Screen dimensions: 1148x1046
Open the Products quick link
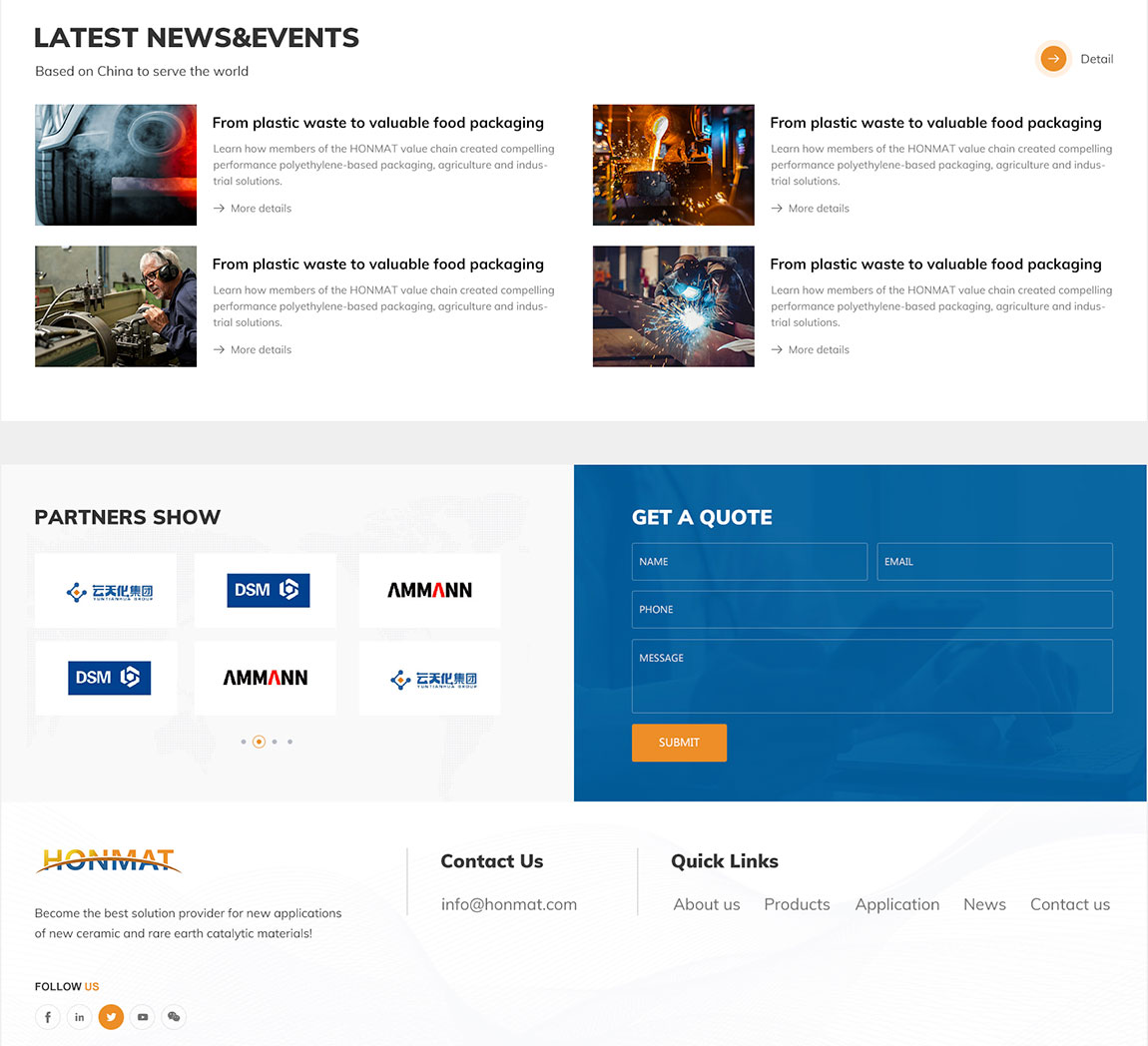pyautogui.click(x=797, y=904)
